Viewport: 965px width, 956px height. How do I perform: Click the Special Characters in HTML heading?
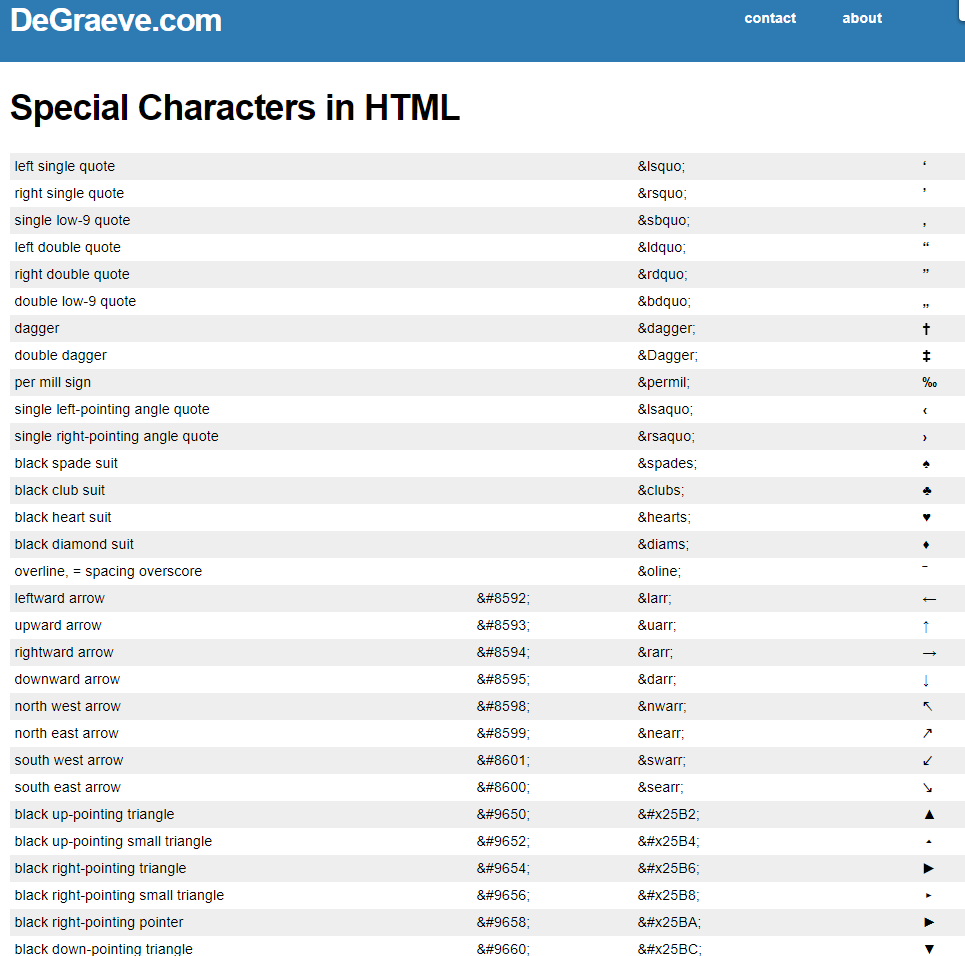click(x=235, y=108)
